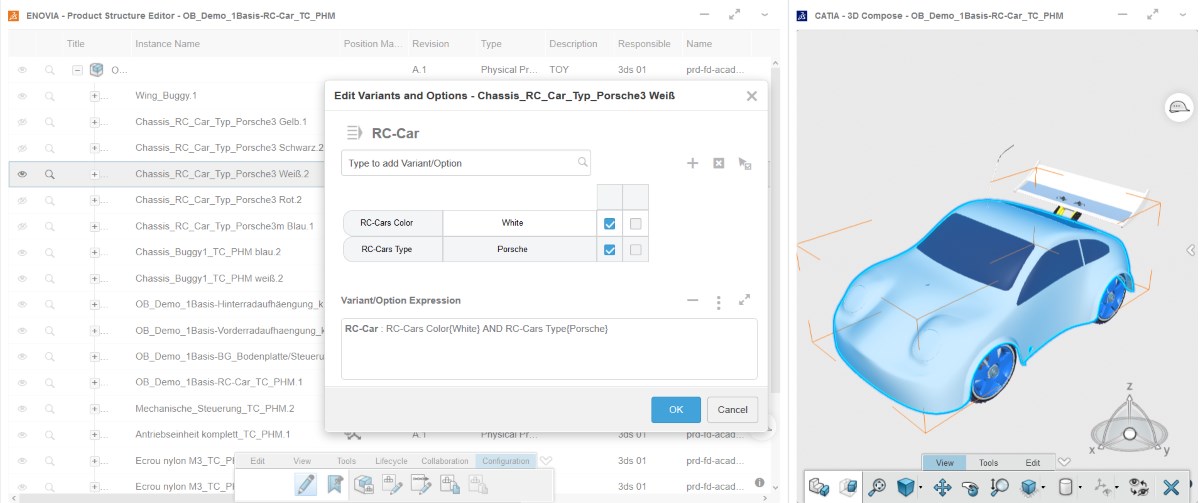Click the bookmark edit icon in Configuration toolbar

coord(335,485)
